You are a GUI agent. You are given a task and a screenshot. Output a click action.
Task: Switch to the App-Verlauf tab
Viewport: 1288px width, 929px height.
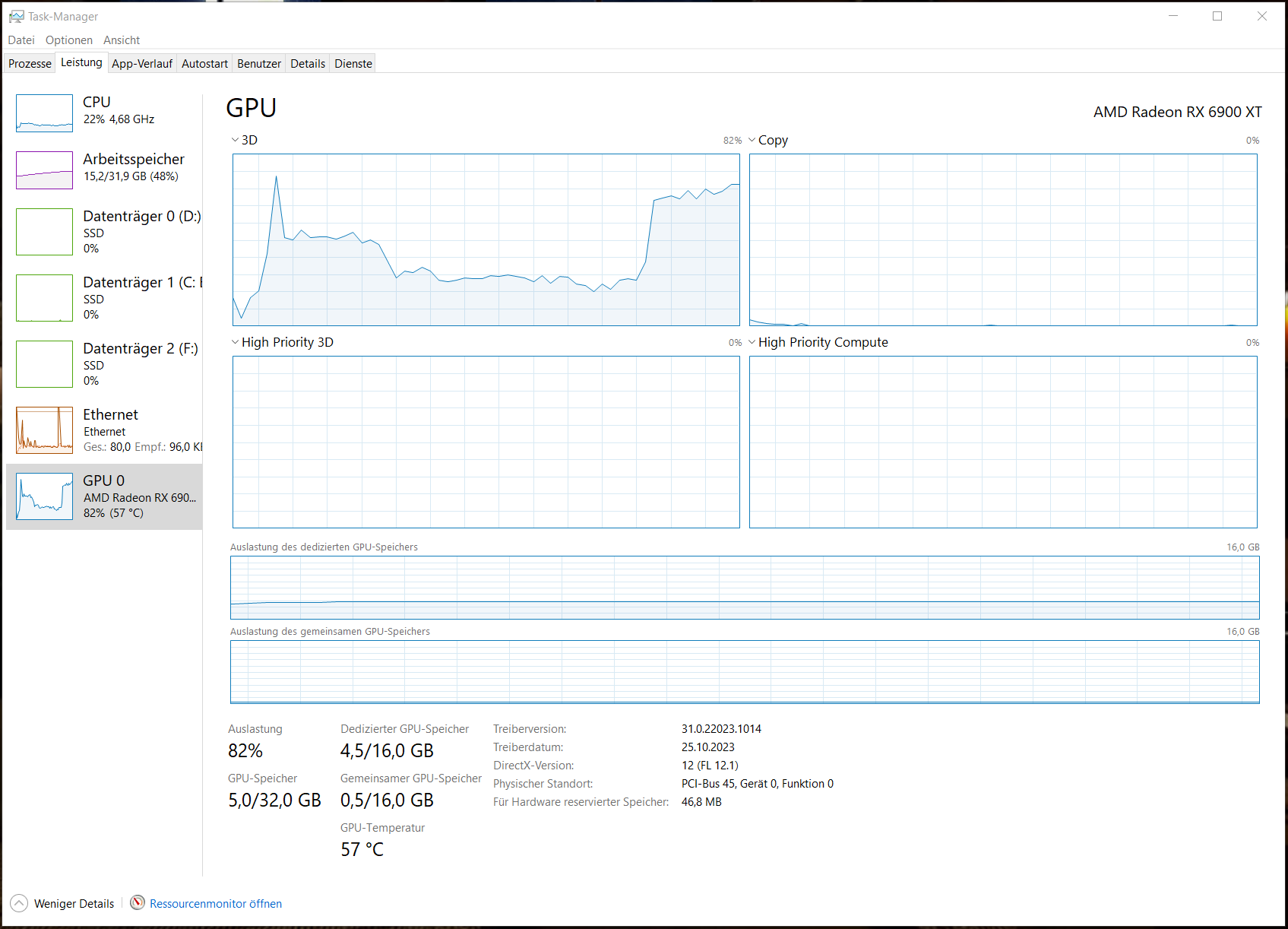142,64
